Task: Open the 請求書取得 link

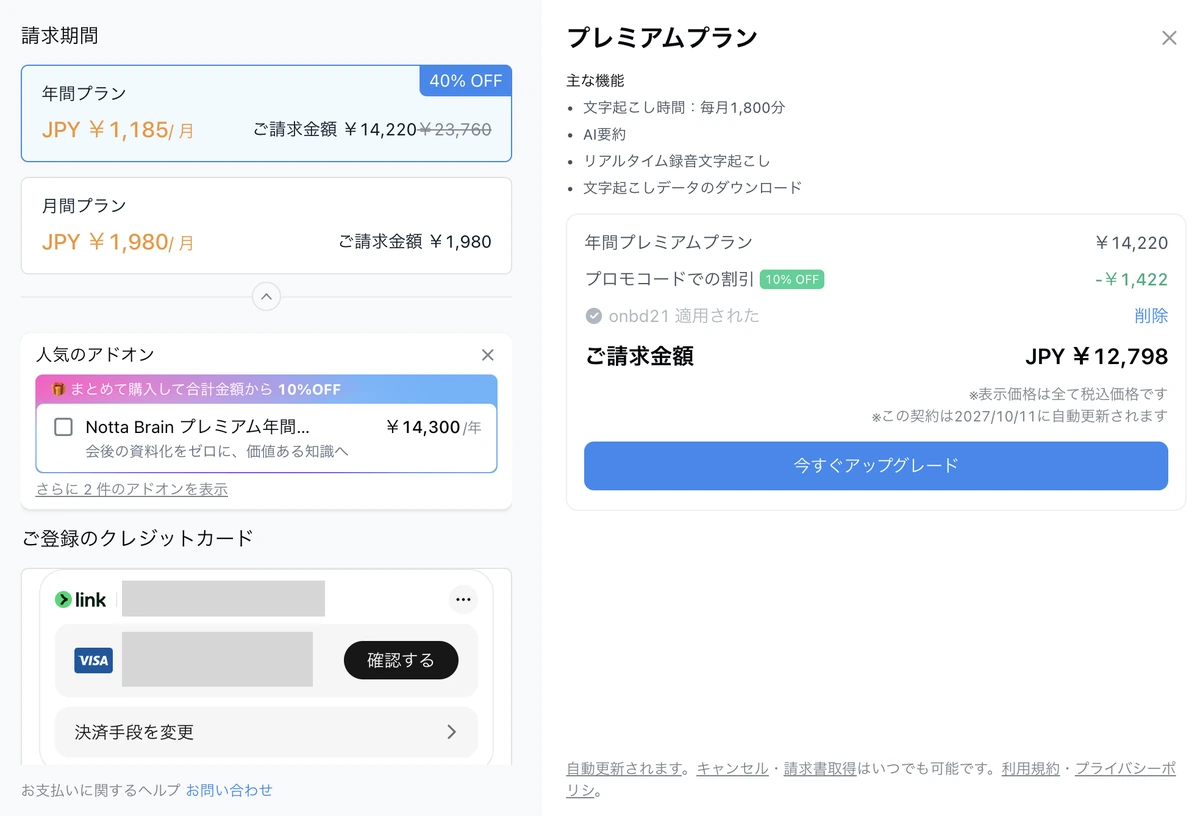Action: point(820,769)
